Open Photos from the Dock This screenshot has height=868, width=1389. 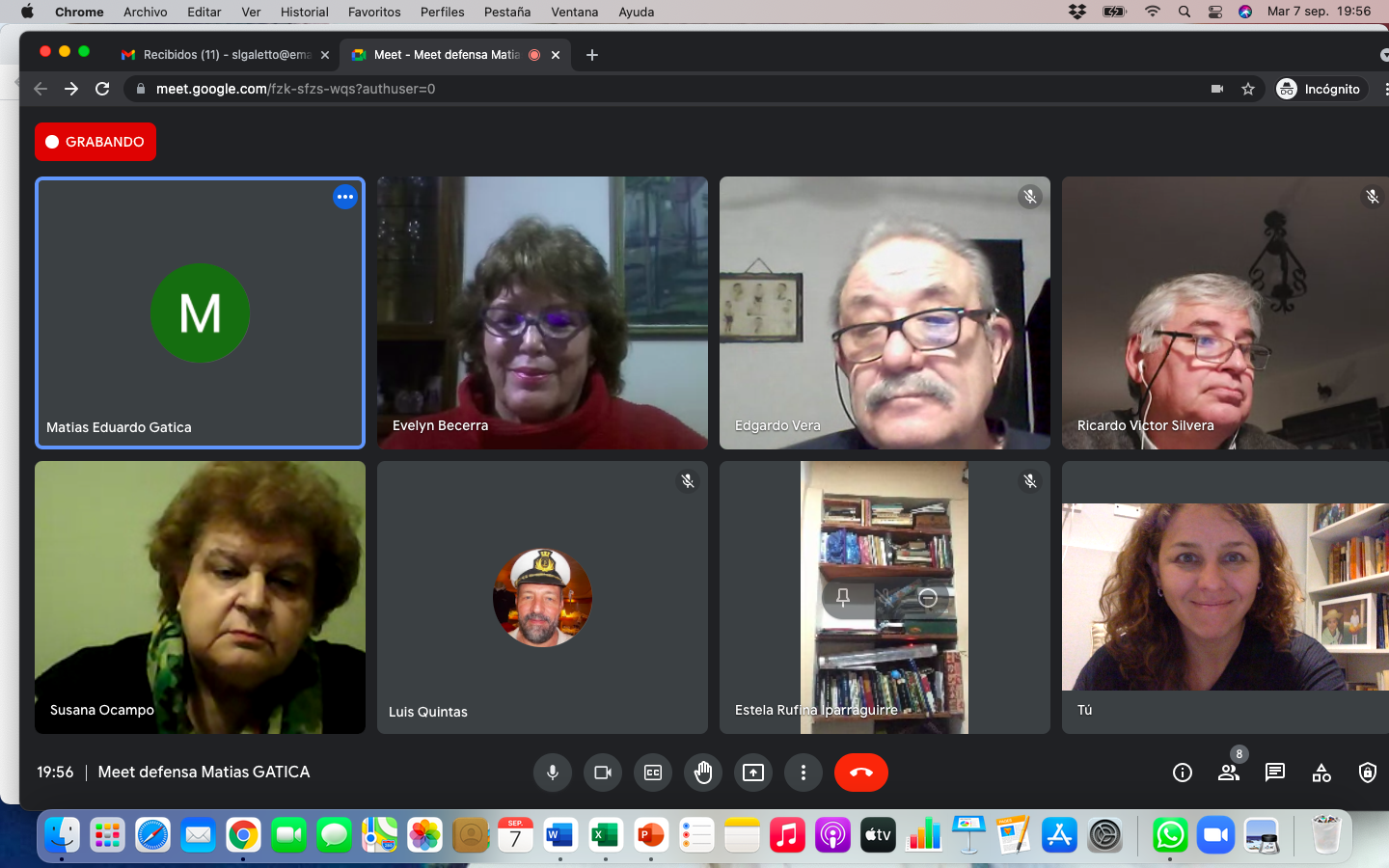[x=424, y=834]
